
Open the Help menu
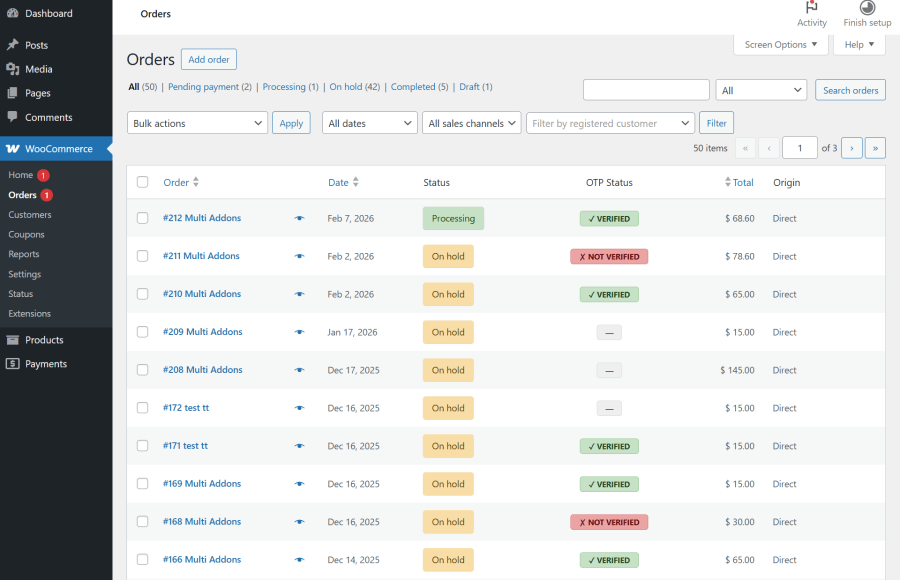858,44
